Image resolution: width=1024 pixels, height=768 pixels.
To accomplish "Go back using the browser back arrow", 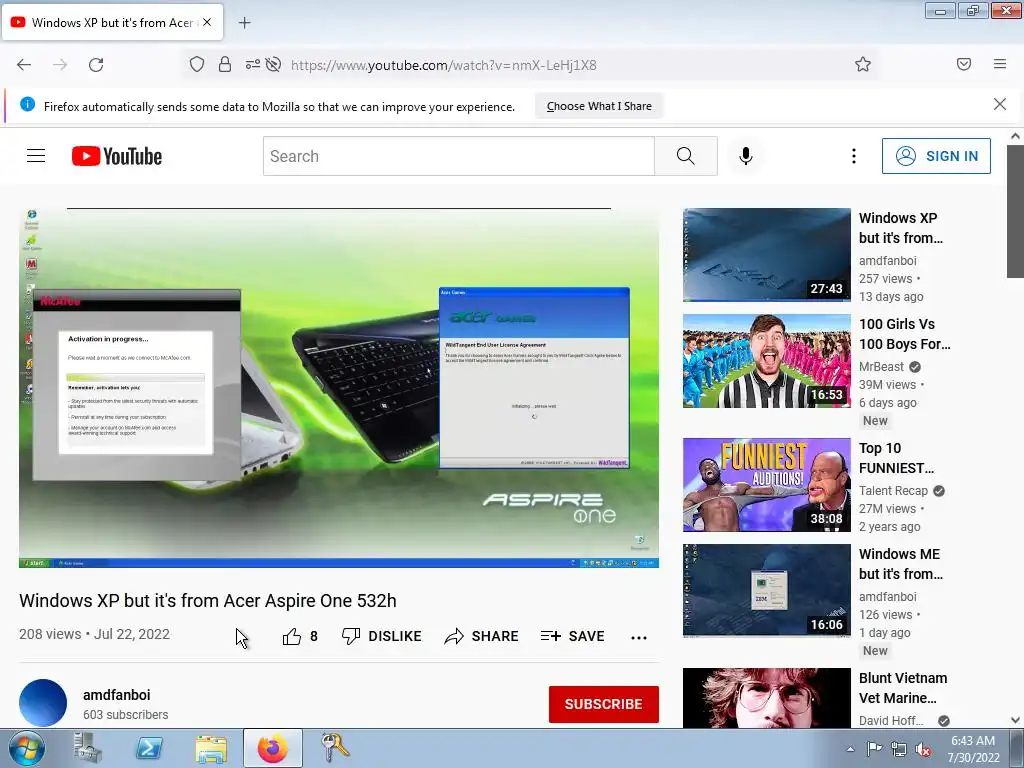I will pyautogui.click(x=24, y=65).
